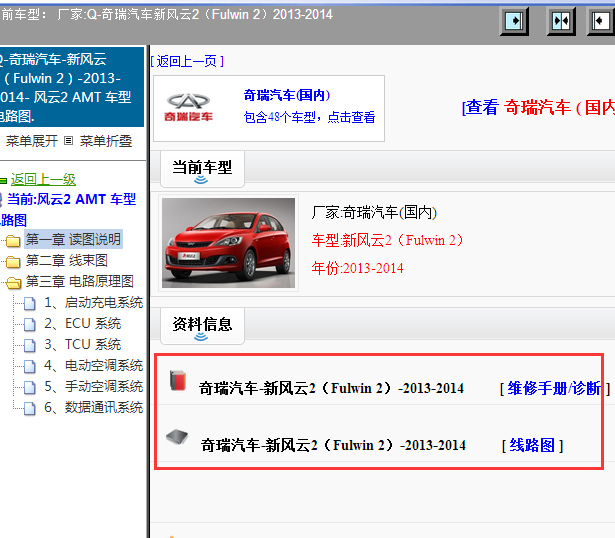The width and height of the screenshot is (615, 538).
Task: Click 厂家:奇瑞汽车(国内) text
Action: point(374,213)
